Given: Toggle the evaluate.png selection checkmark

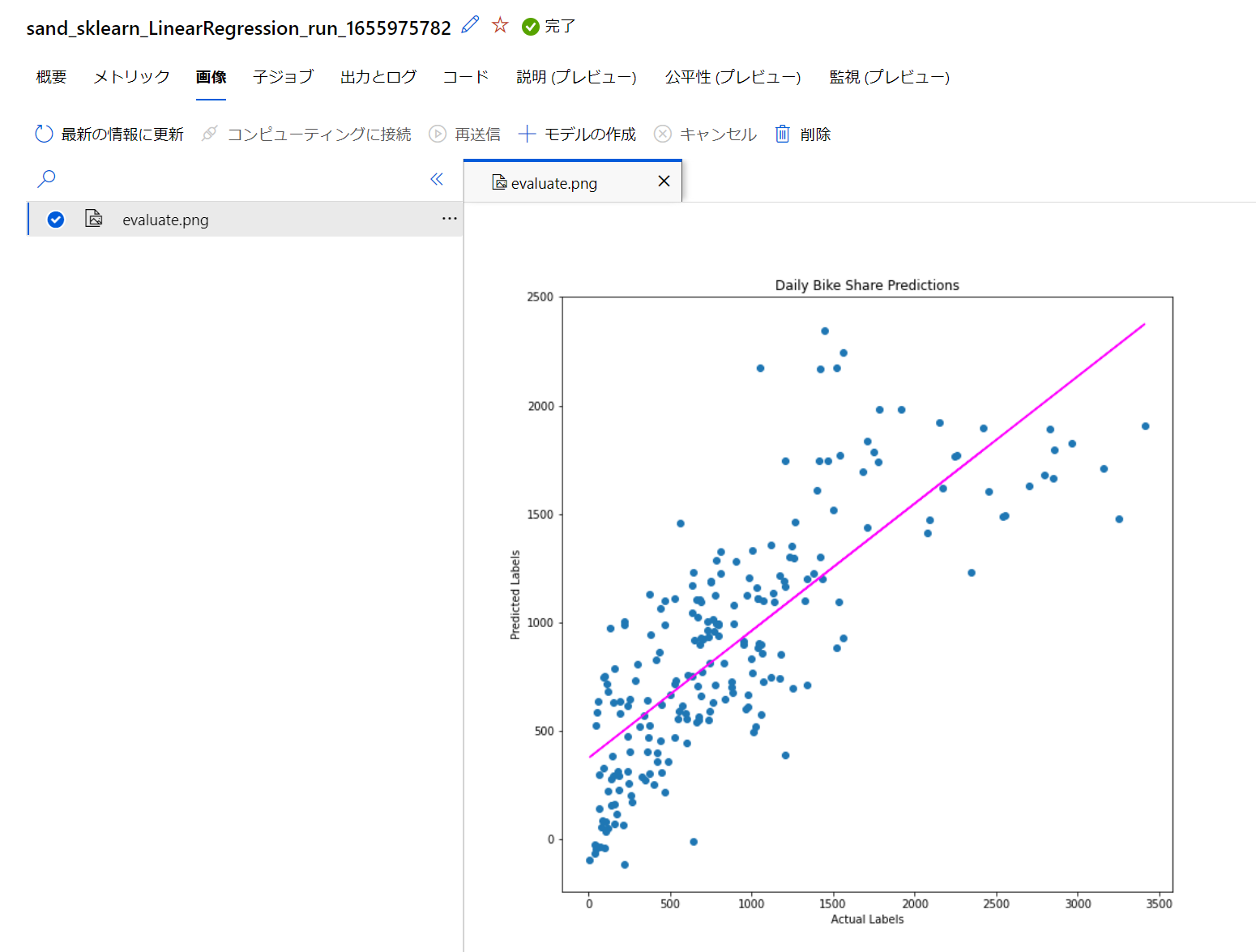Looking at the screenshot, I should (x=56, y=220).
